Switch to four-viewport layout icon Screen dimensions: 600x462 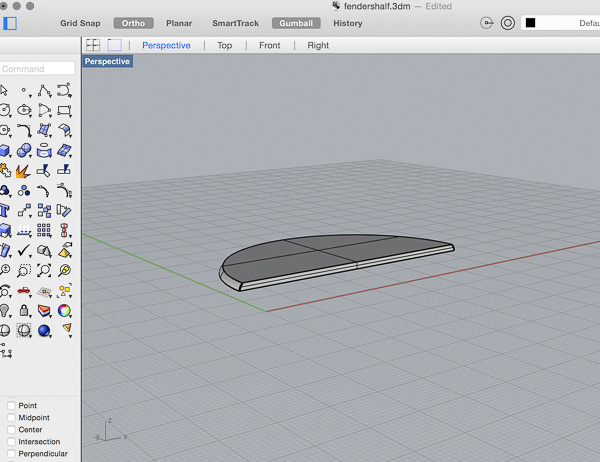point(93,45)
